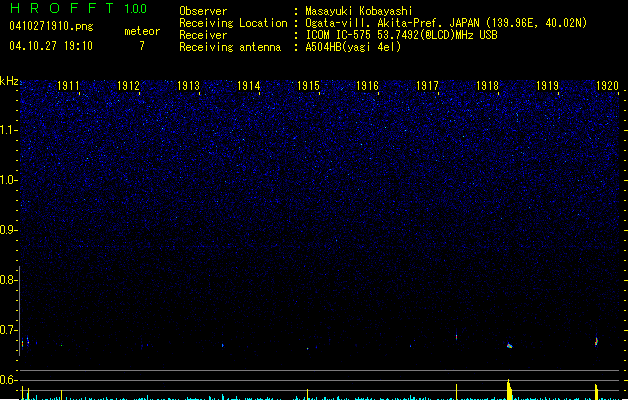Screen dimensions: 629x400
Task: Click the yellow power spike near 1920
Action: coord(597,392)
